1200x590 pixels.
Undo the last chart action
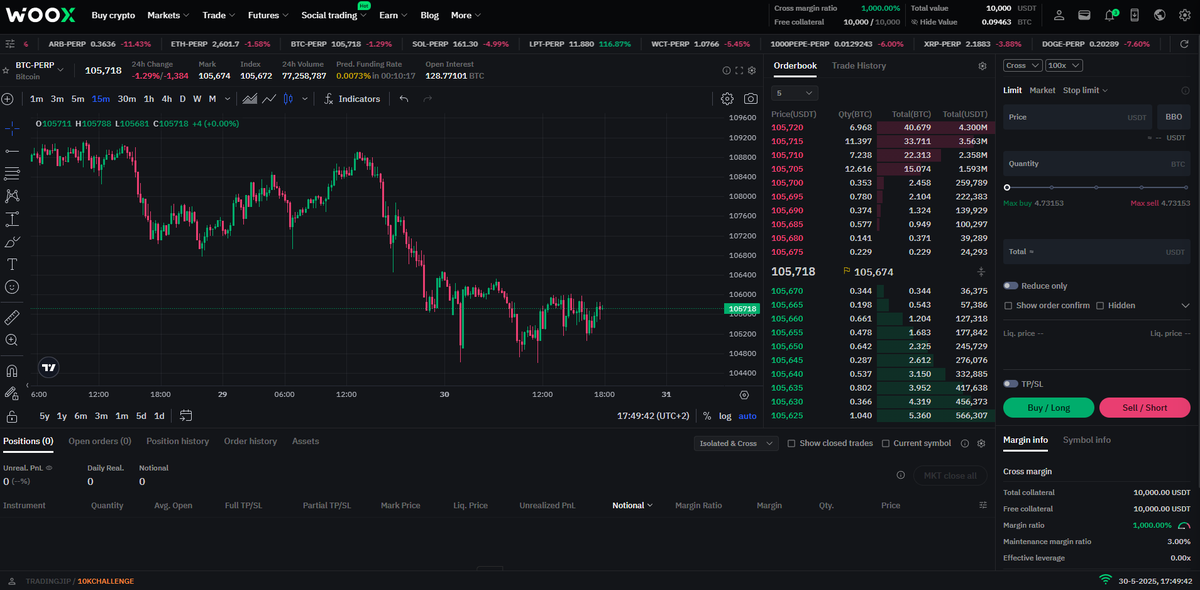pos(404,99)
